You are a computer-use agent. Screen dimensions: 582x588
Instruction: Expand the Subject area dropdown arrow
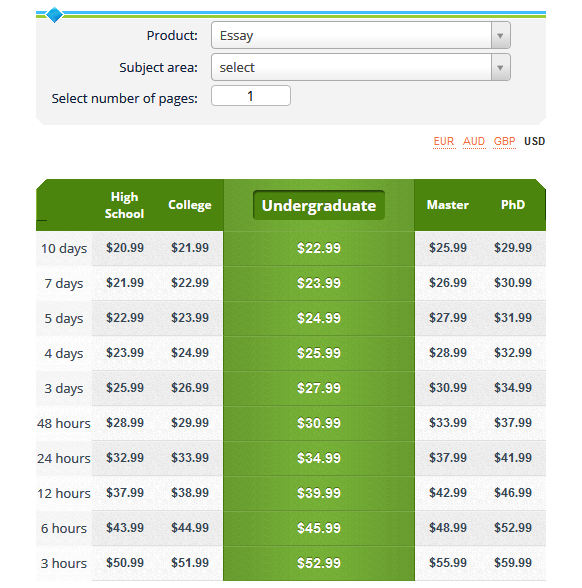(x=500, y=68)
